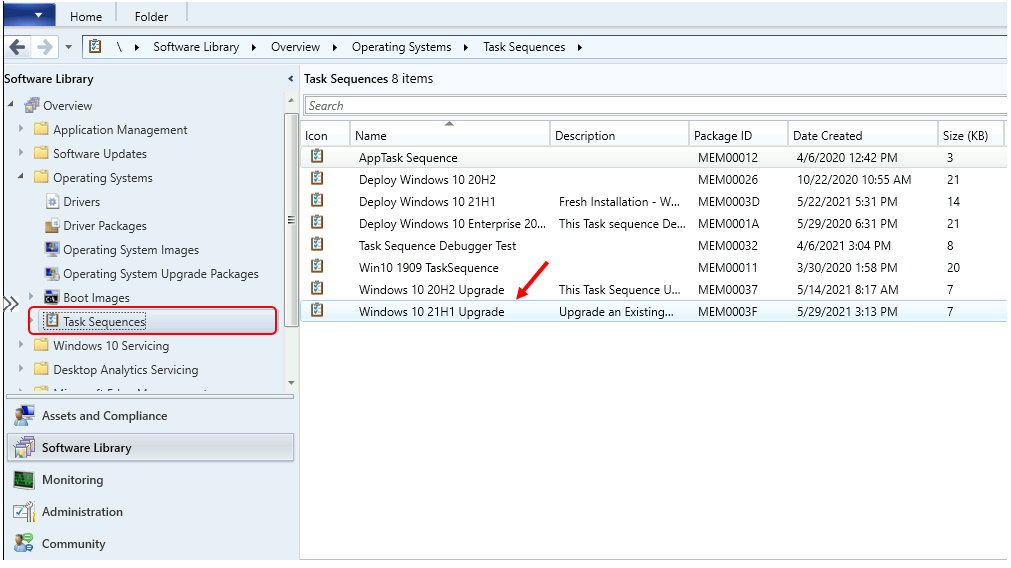The height and width of the screenshot is (568, 1011).
Task: Click package ID MEM0003D cell
Action: 729,202
